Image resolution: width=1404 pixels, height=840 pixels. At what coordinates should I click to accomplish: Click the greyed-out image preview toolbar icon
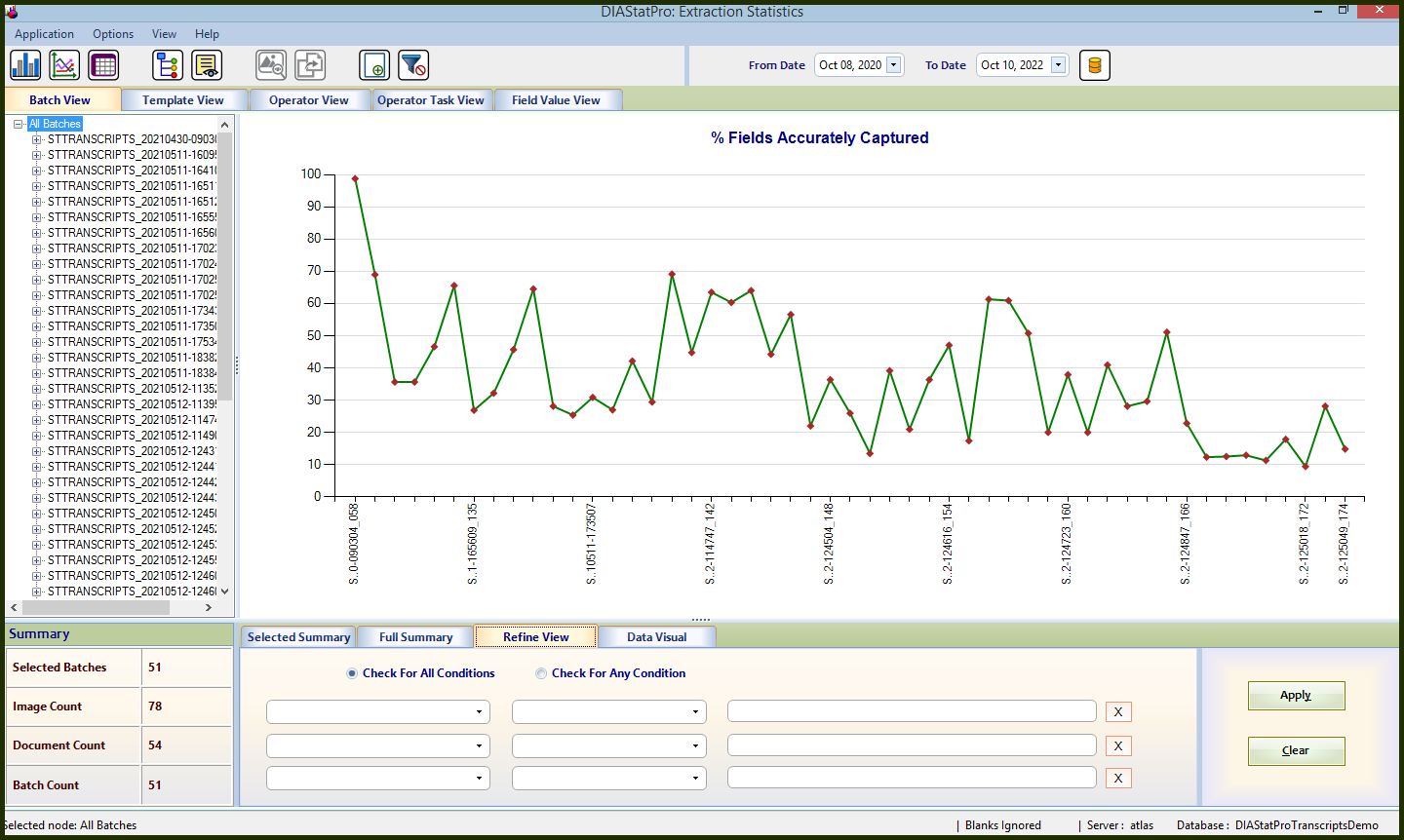coord(271,65)
